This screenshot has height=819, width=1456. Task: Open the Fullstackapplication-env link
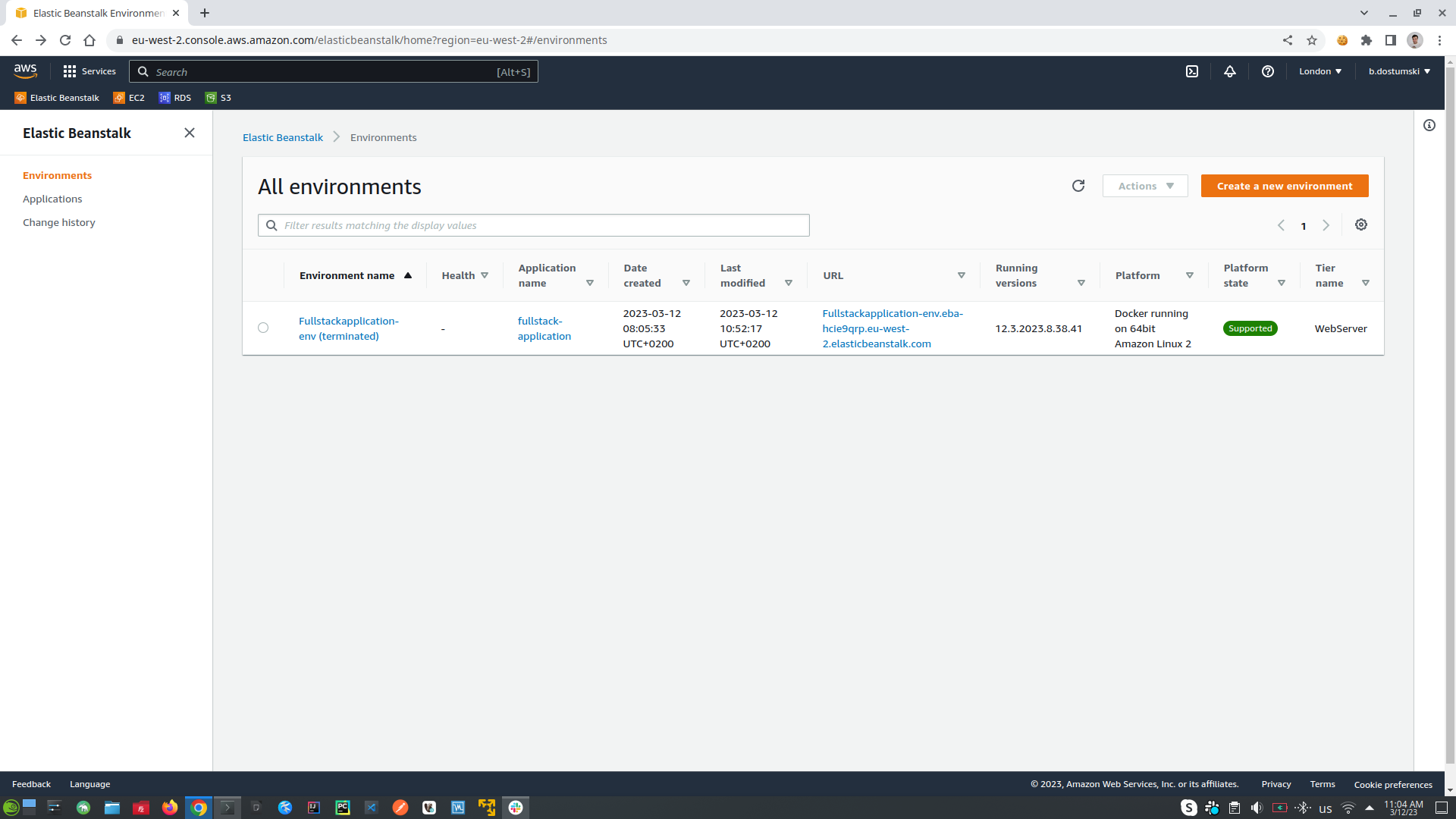tap(347, 328)
